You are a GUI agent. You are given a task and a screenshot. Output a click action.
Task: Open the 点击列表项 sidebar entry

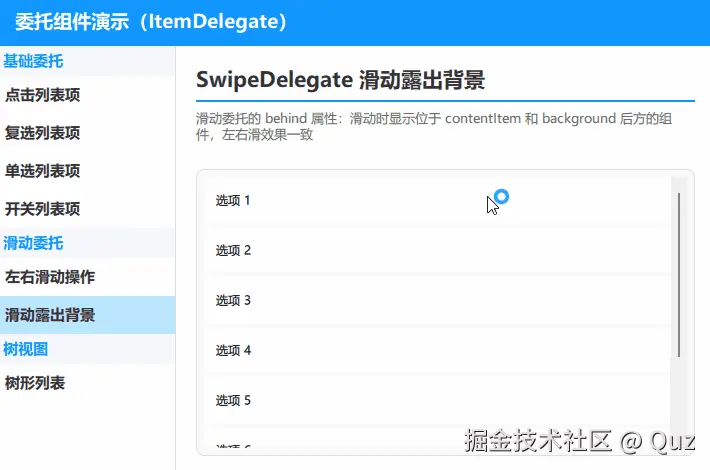pos(87,95)
